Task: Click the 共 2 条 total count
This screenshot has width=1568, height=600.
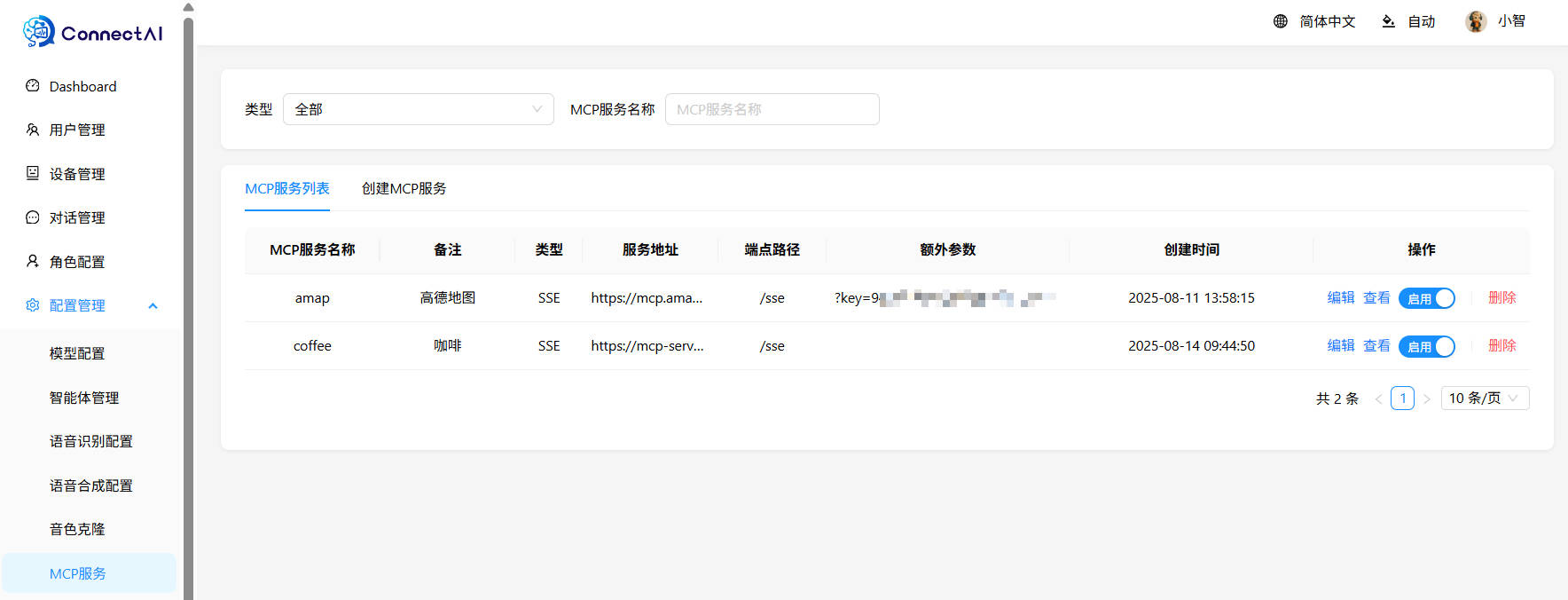Action: pyautogui.click(x=1337, y=399)
